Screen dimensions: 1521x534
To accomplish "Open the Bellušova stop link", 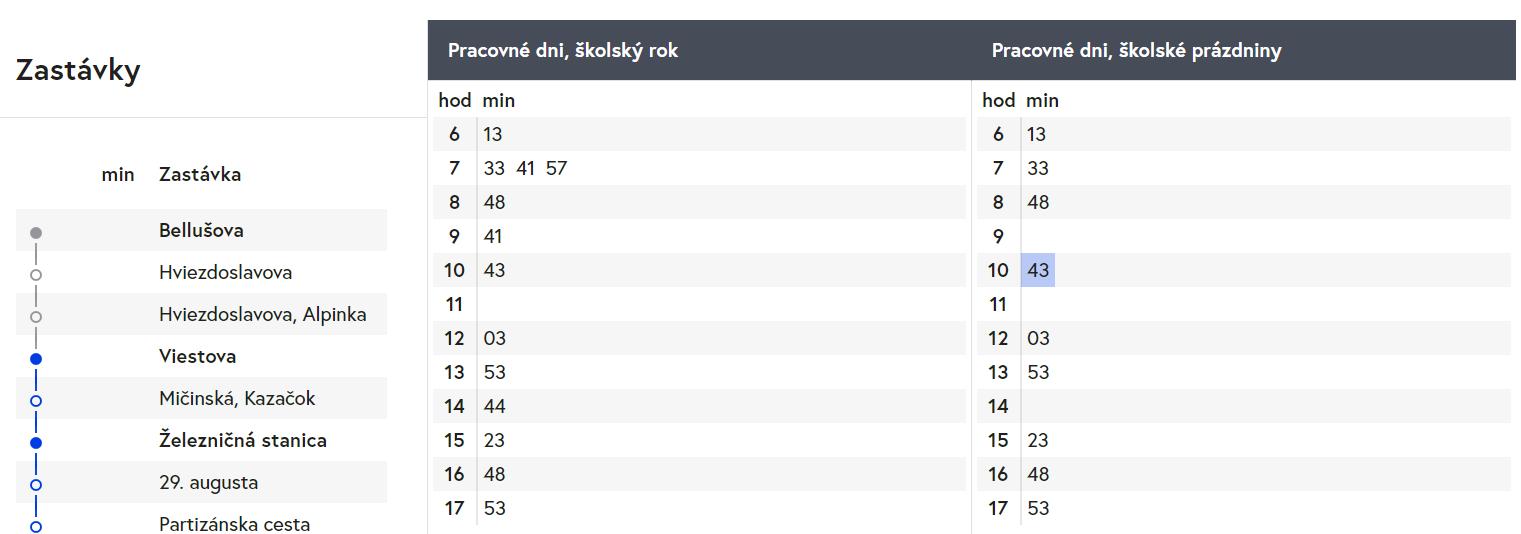I will click(x=201, y=230).
